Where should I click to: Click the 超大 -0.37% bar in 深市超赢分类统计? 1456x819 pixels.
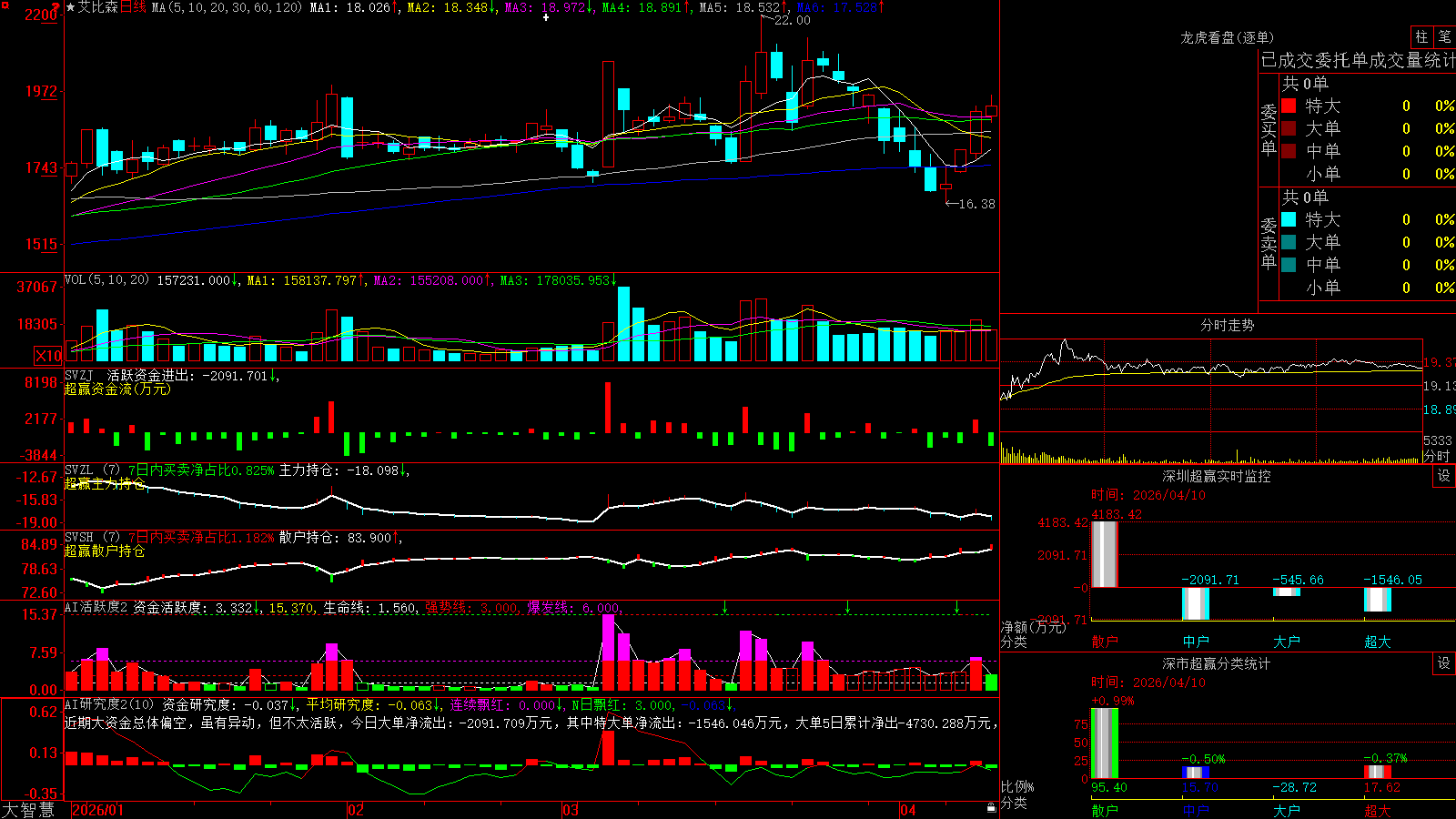click(1378, 773)
